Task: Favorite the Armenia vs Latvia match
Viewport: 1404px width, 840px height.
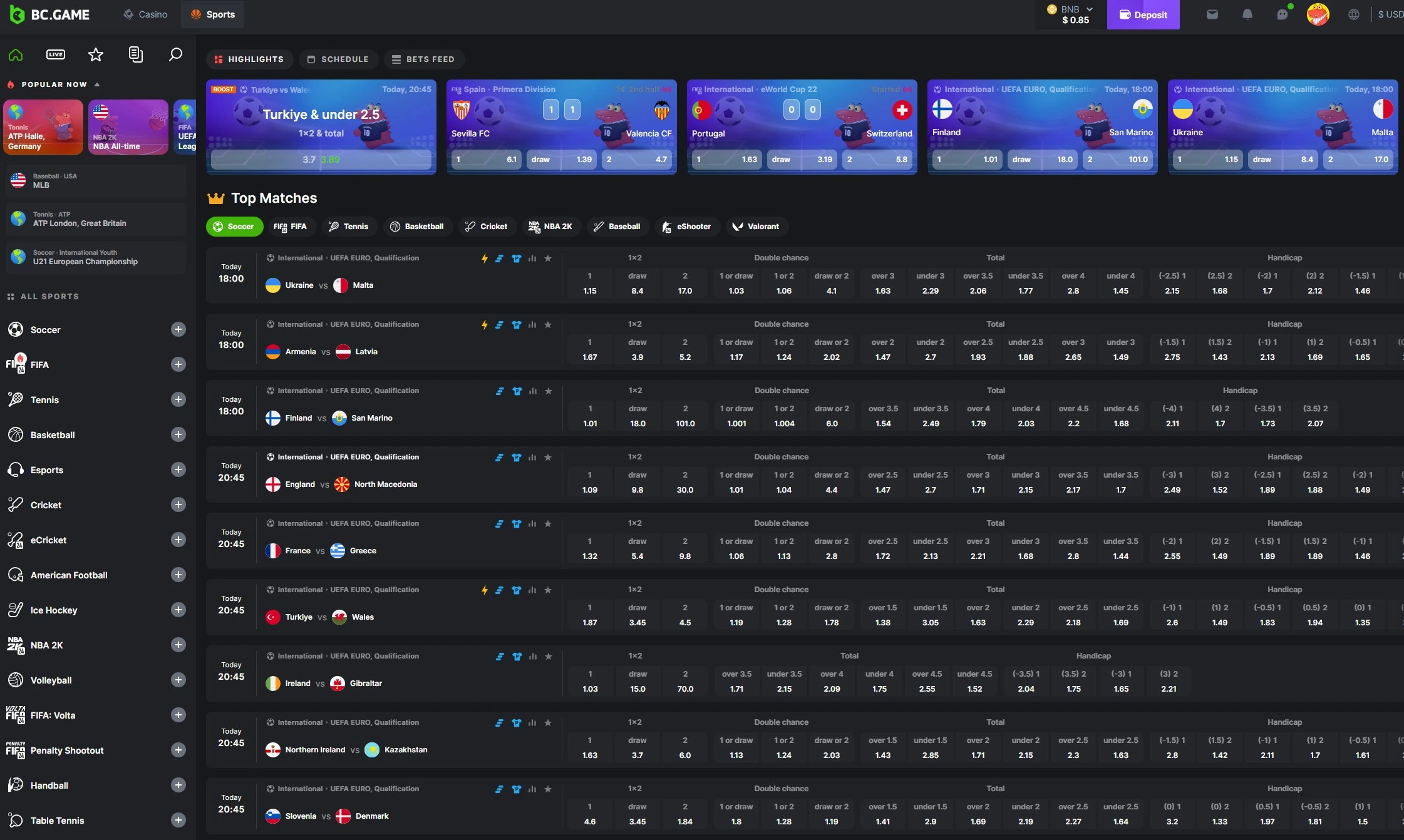Action: 548,324
